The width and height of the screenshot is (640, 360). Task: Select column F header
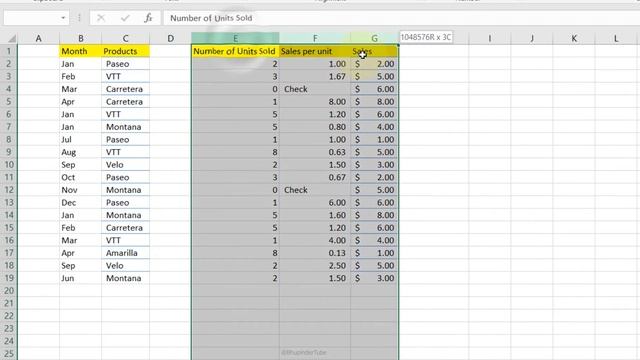tap(315, 38)
